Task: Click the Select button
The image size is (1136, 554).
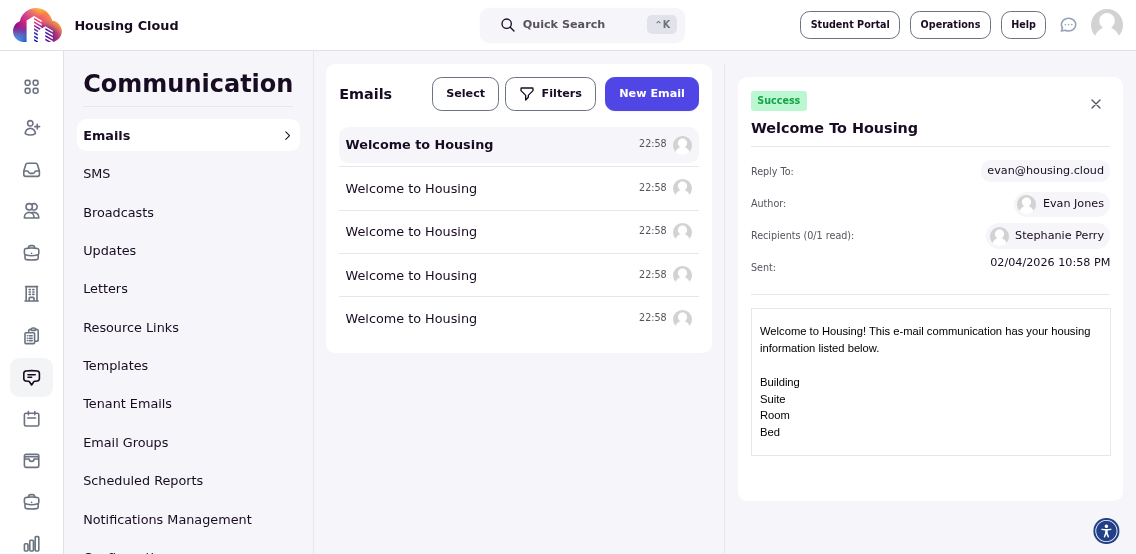Action: [x=465, y=94]
